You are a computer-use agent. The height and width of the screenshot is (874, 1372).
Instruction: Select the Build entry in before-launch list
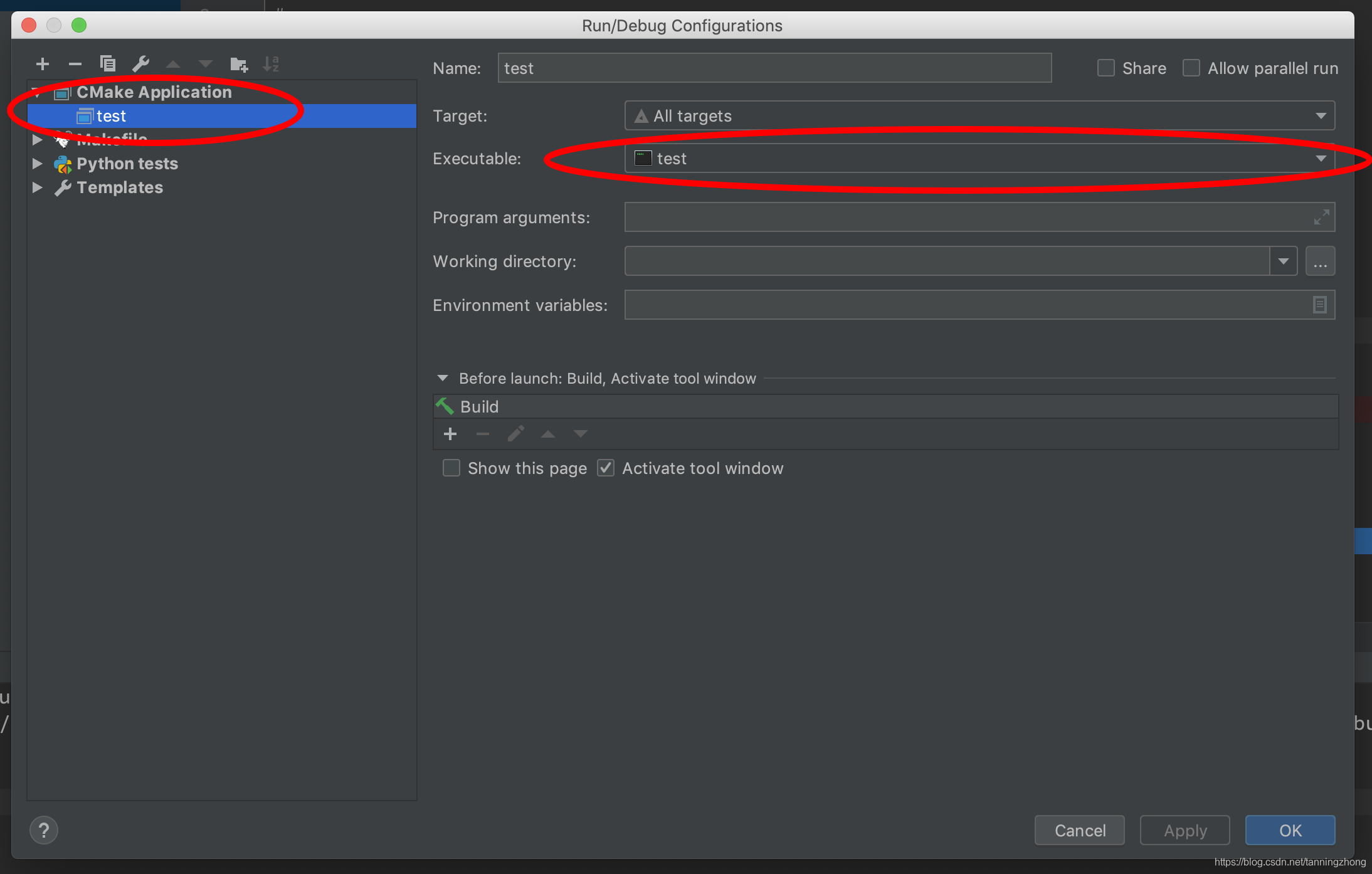(x=885, y=406)
